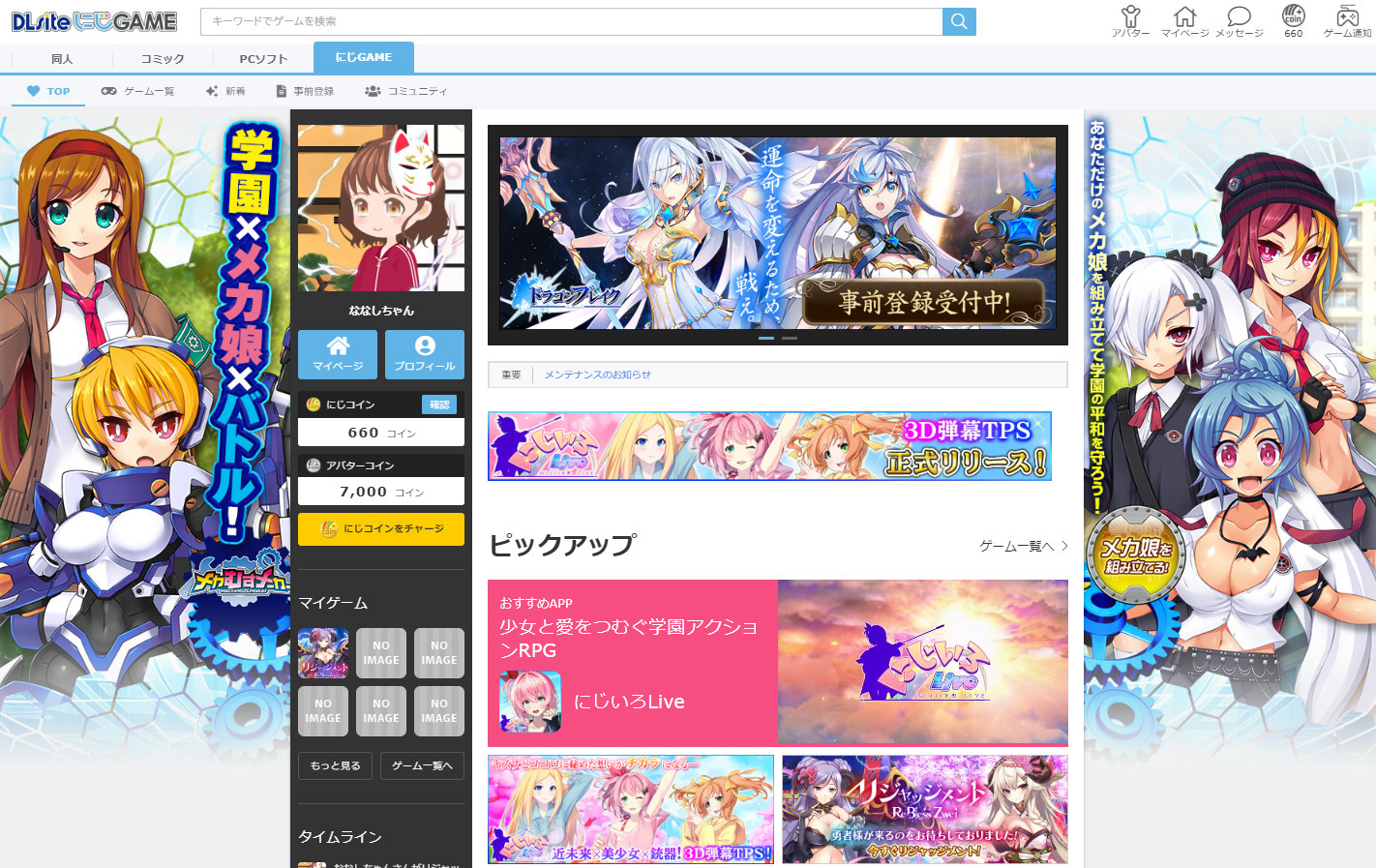Screen dimensions: 1376x868
Task: Click the マイページ blue button
Action: [338, 354]
